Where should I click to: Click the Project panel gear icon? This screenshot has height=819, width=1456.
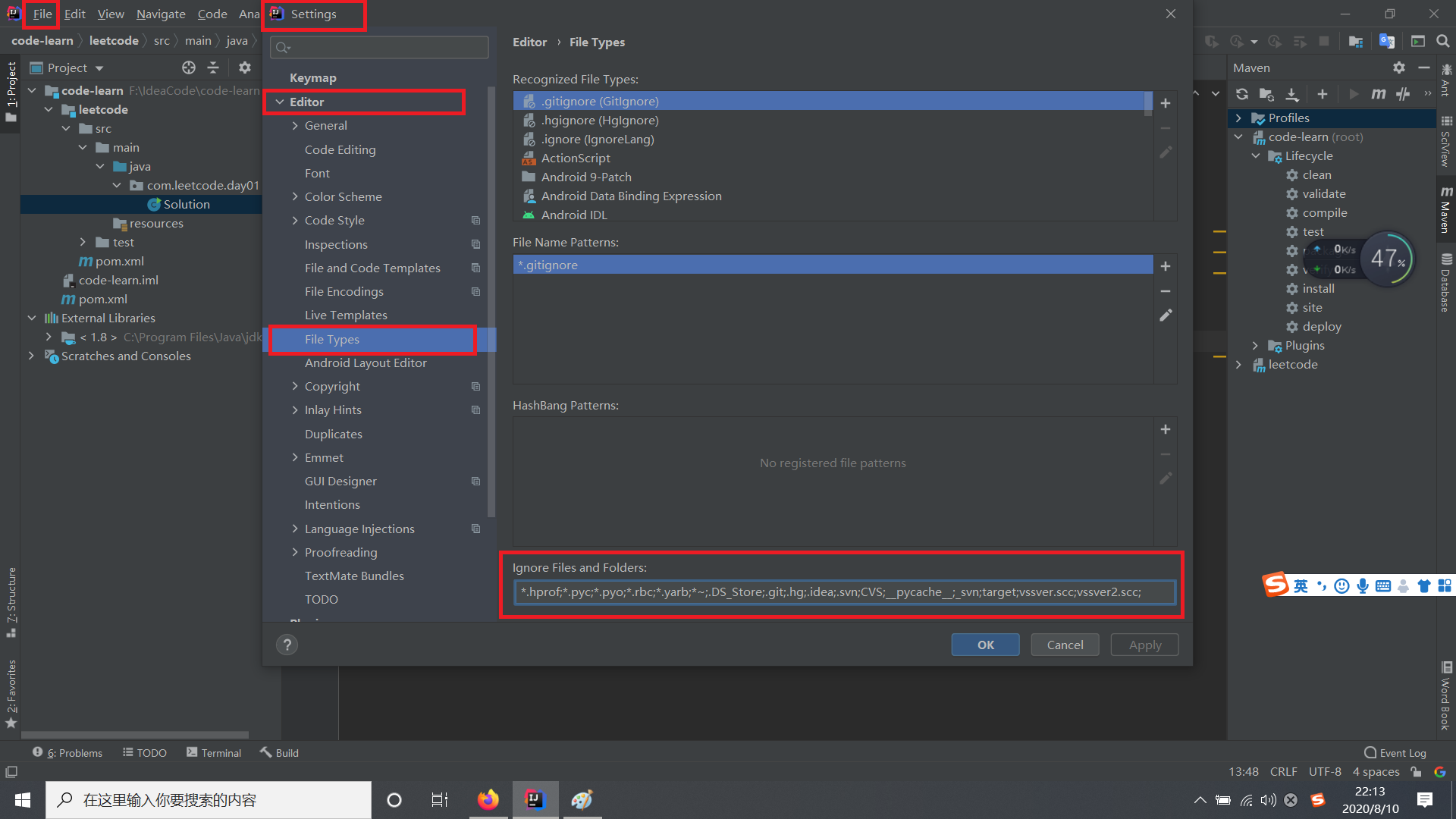click(244, 67)
